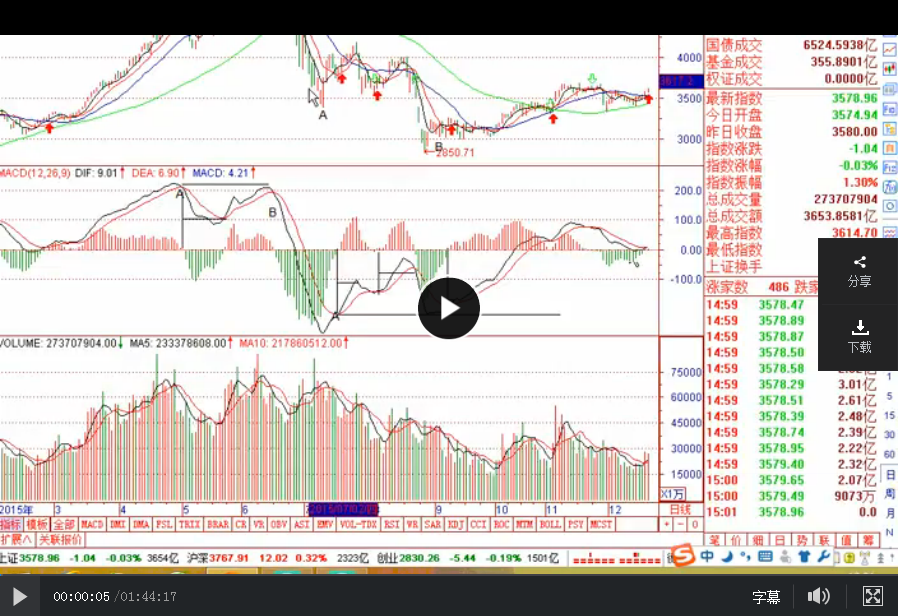898x616 pixels.
Task: Open the Sogou skin shirt icon
Action: point(804,556)
